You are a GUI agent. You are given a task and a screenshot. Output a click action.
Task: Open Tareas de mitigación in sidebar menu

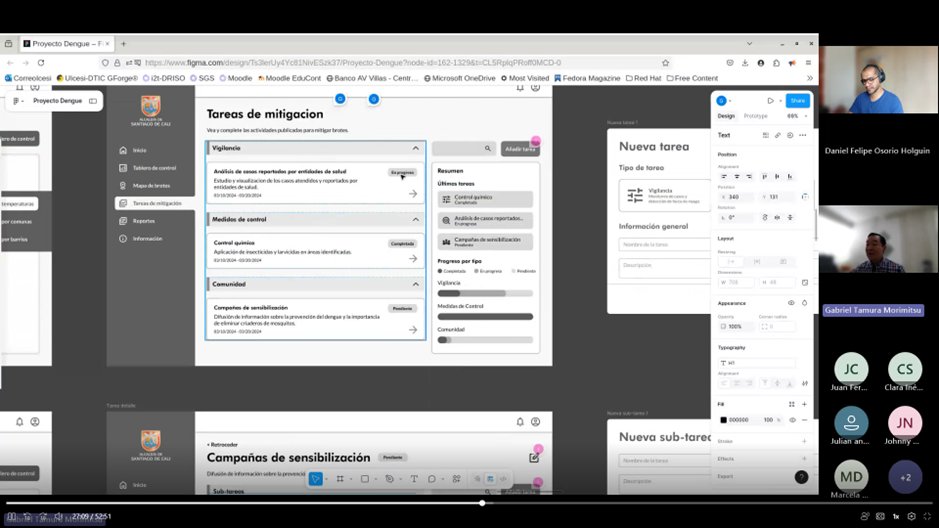[157, 203]
